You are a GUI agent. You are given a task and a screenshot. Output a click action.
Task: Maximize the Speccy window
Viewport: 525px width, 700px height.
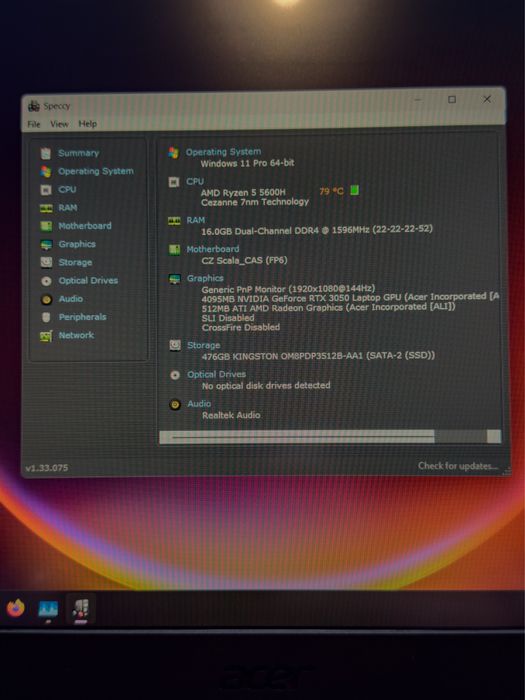click(452, 99)
